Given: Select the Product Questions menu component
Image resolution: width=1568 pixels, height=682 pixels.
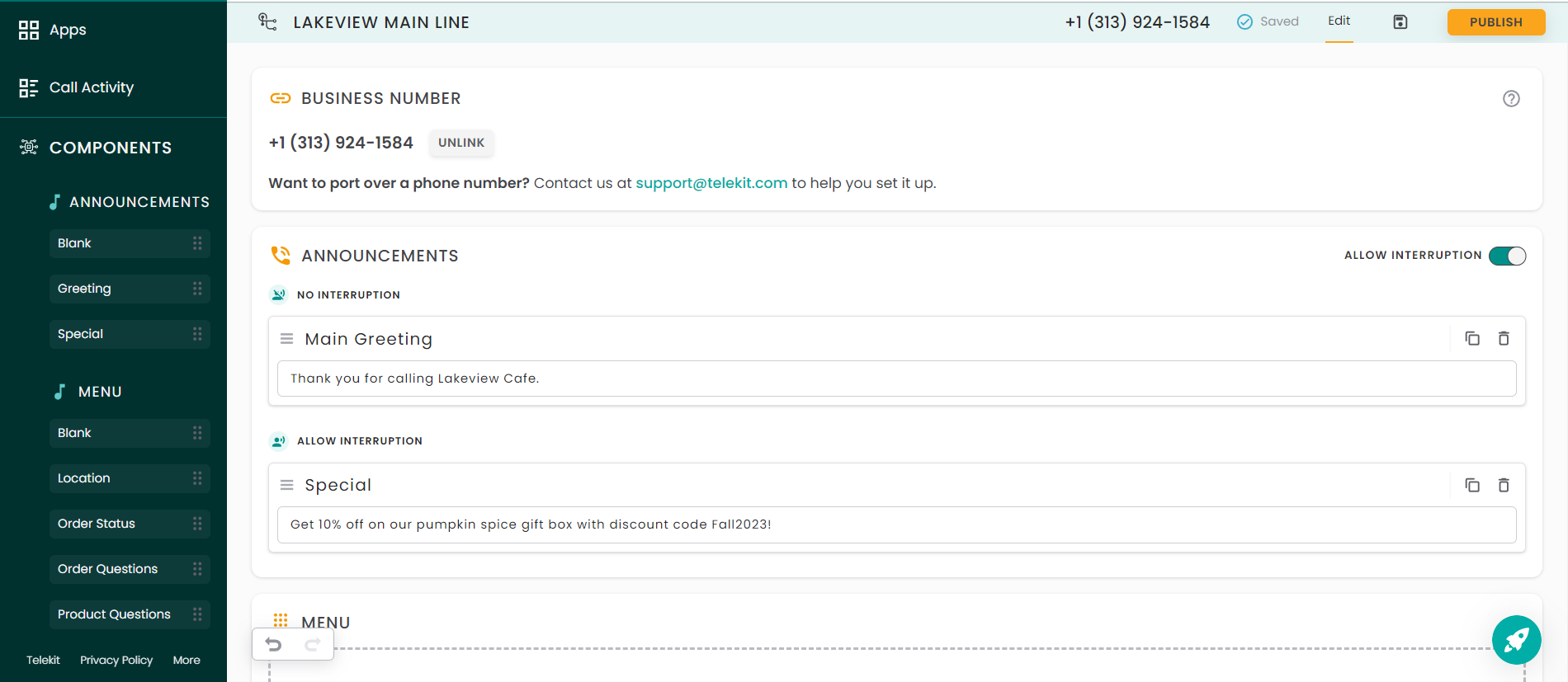Looking at the screenshot, I should tap(130, 614).
